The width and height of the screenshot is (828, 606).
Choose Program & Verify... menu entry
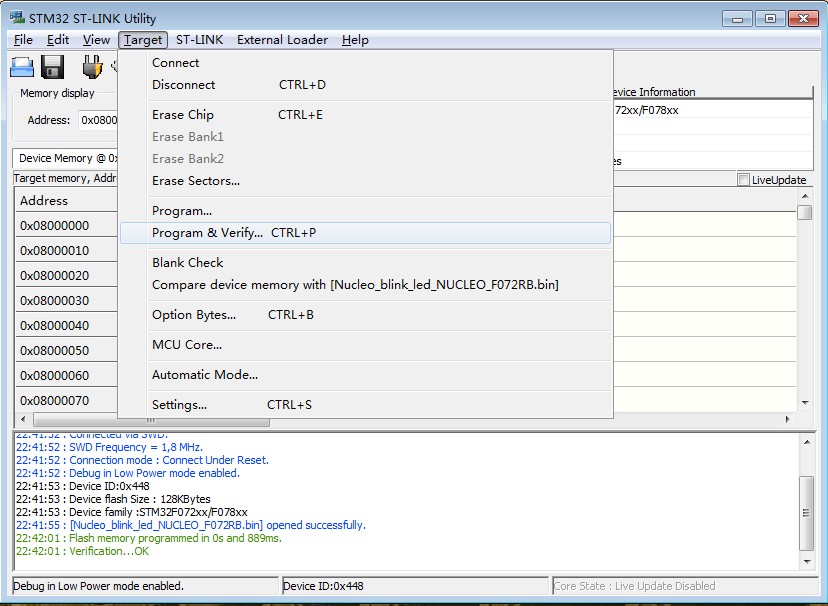pos(365,233)
